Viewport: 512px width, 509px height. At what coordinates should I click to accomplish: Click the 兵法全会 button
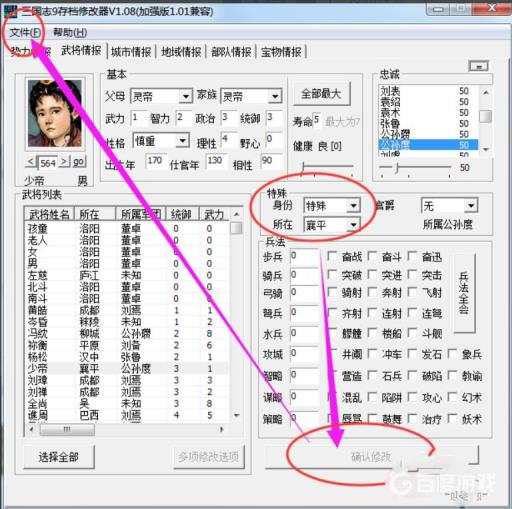464,293
